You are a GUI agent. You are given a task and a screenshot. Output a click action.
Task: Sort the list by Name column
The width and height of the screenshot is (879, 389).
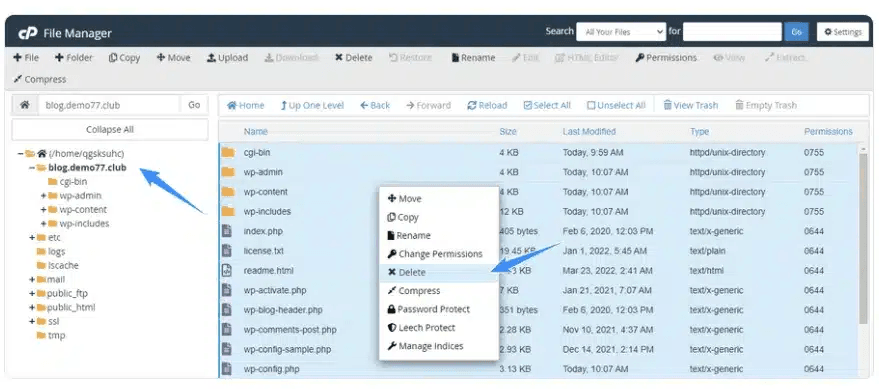(256, 132)
